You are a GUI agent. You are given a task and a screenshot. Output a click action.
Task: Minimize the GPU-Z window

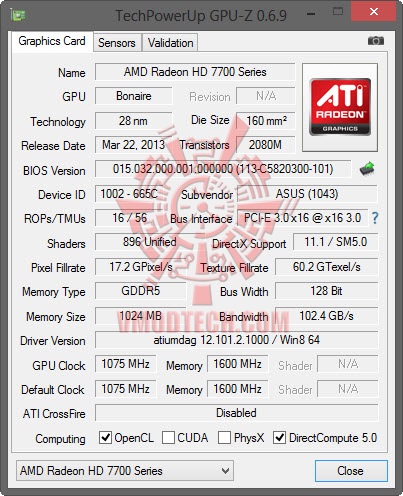[x=311, y=14]
